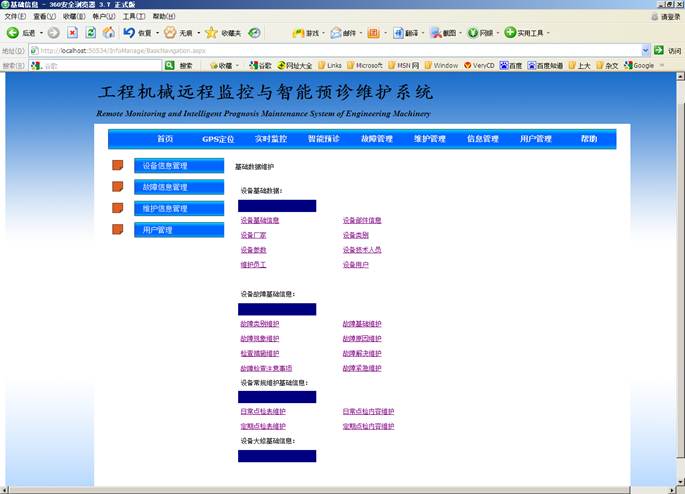The height and width of the screenshot is (494, 685).
Task: Click the browser Back arrow icon
Action: tap(12, 32)
